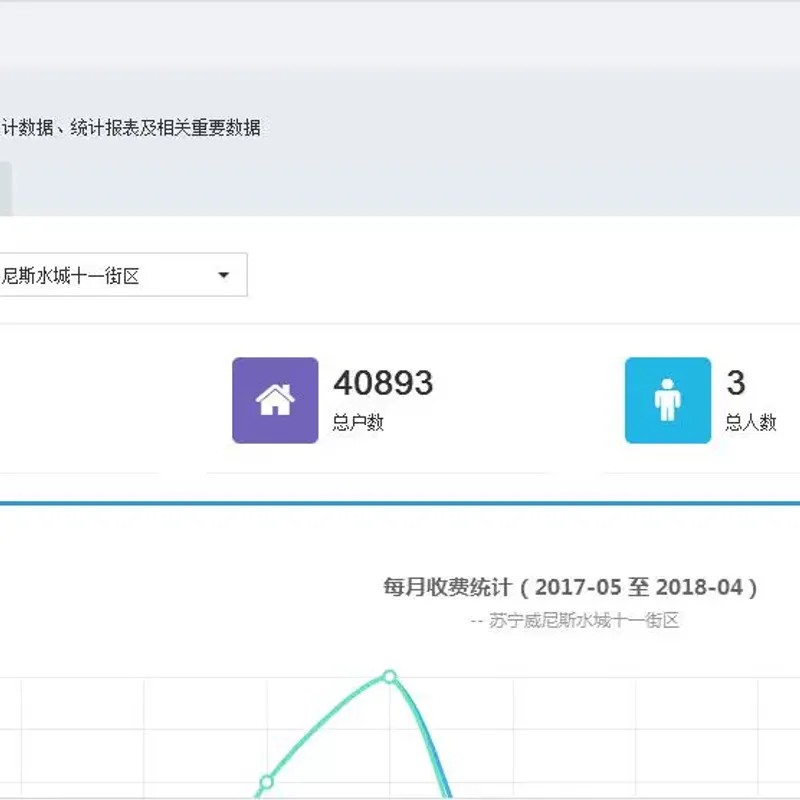
Task: Click the dropdown arrow beside 尼斯水城十一街区
Action: pos(224,274)
